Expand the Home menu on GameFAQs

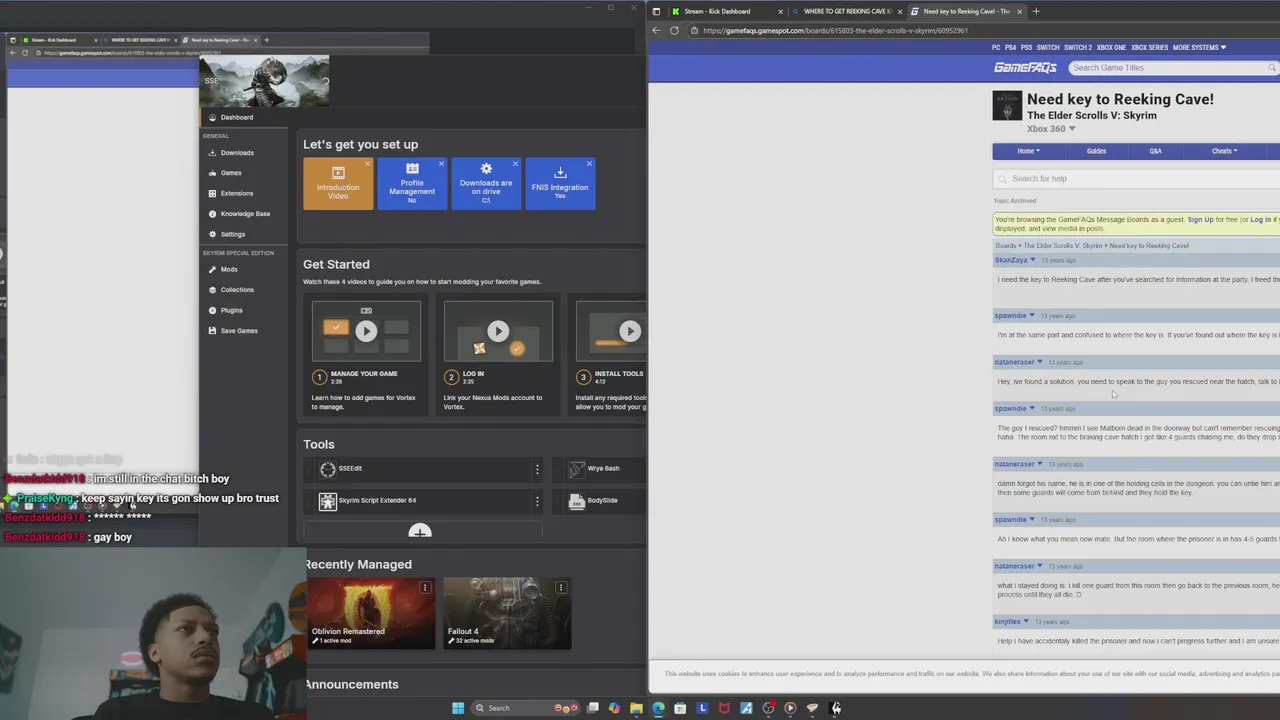click(x=1028, y=151)
